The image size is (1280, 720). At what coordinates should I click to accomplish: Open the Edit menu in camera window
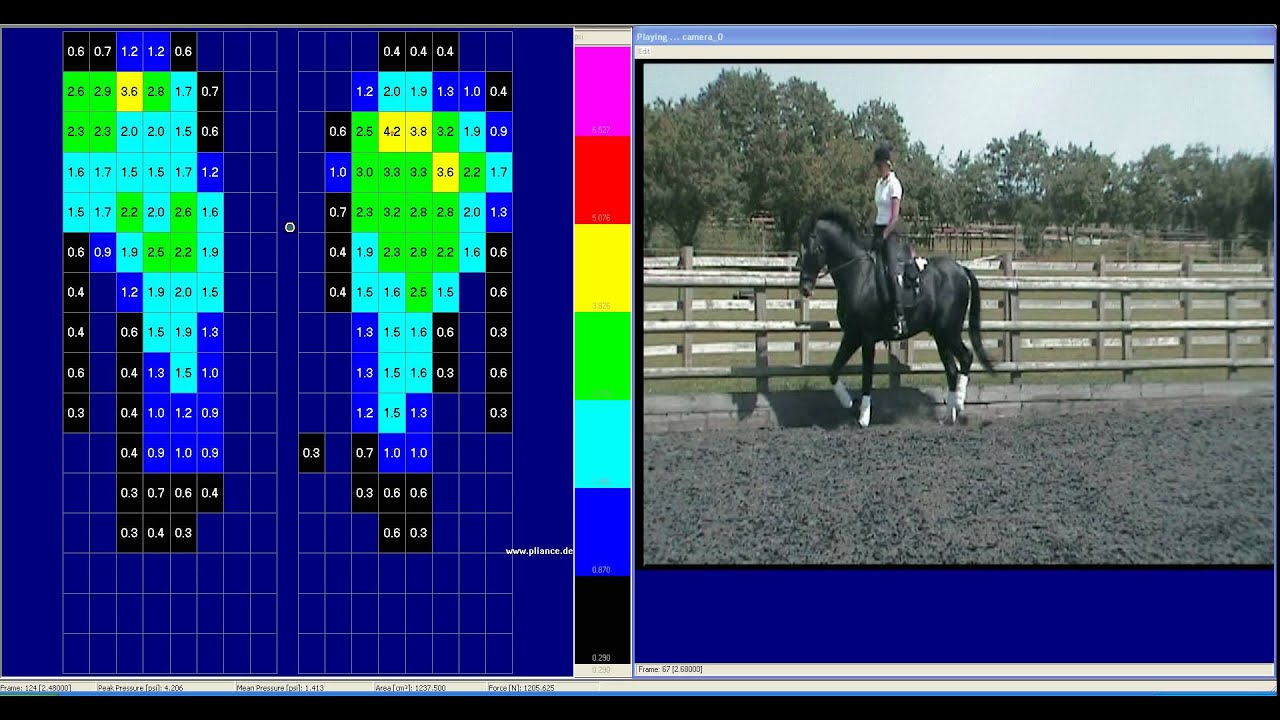click(x=644, y=50)
